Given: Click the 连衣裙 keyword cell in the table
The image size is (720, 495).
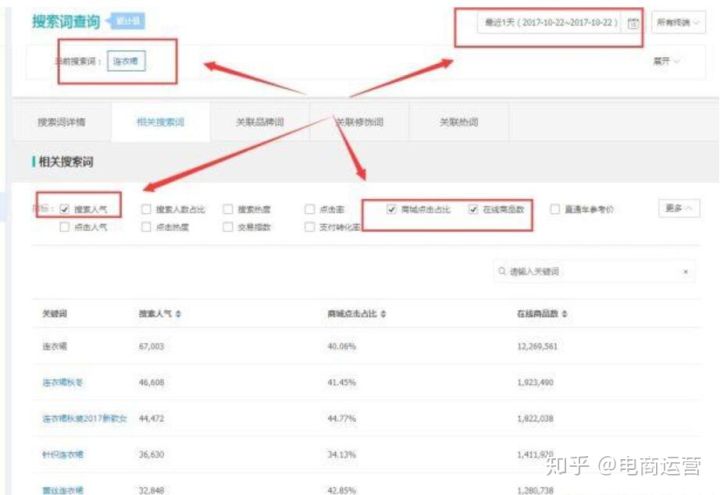Looking at the screenshot, I should [x=55, y=346].
